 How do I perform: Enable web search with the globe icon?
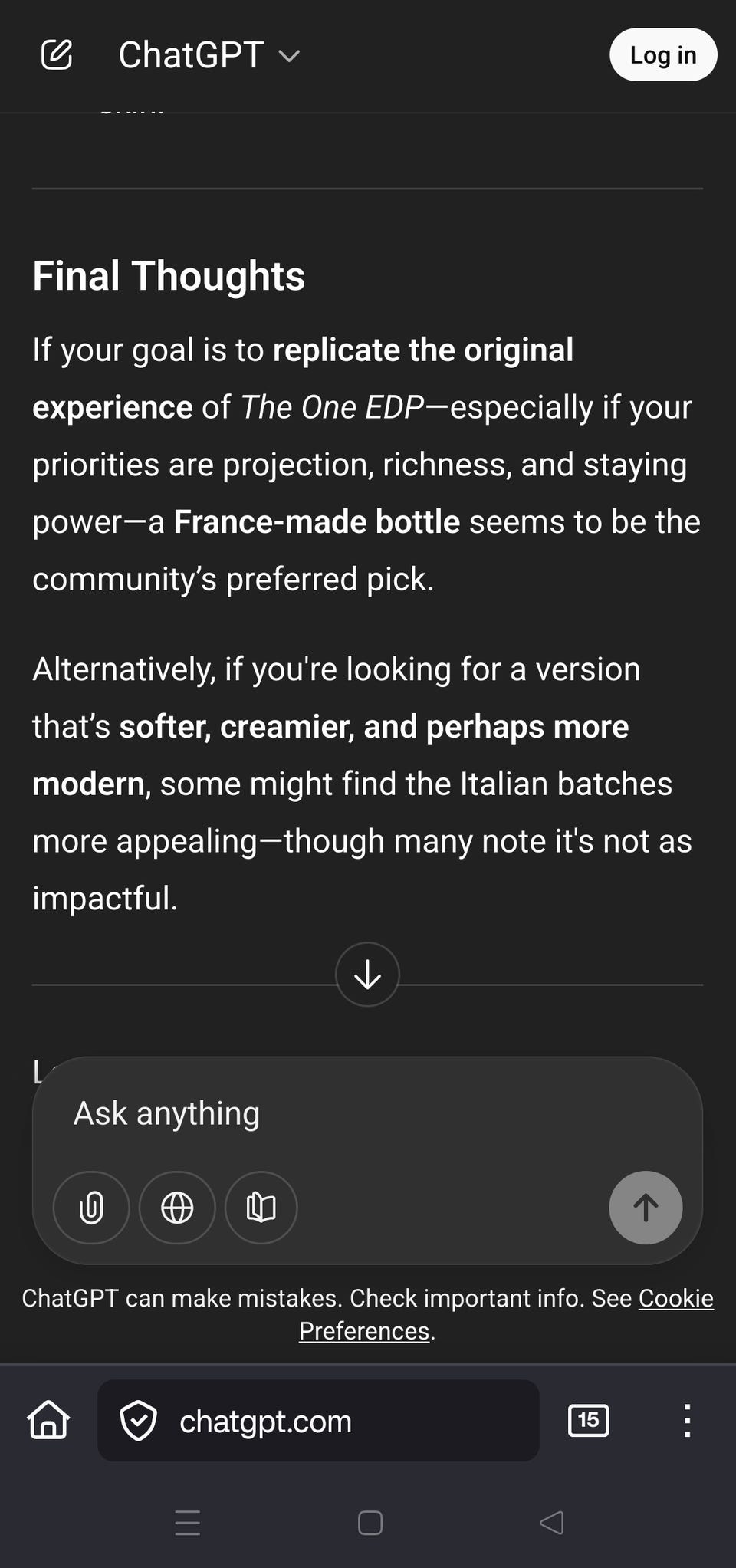click(177, 1208)
